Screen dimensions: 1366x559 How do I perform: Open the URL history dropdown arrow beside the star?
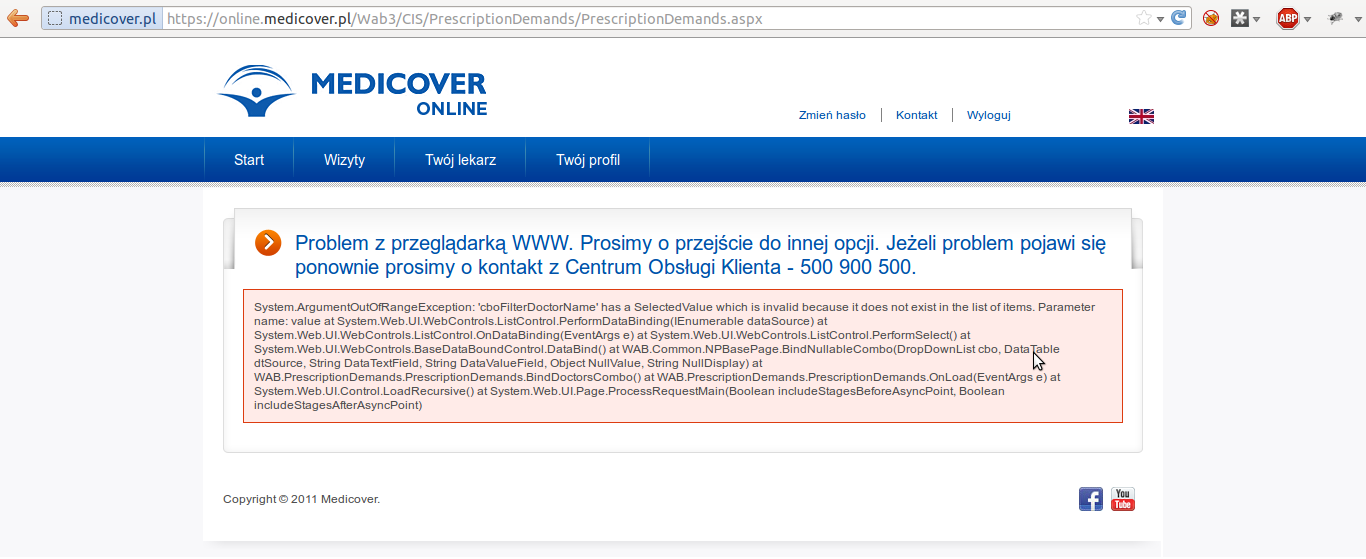tap(1160, 19)
